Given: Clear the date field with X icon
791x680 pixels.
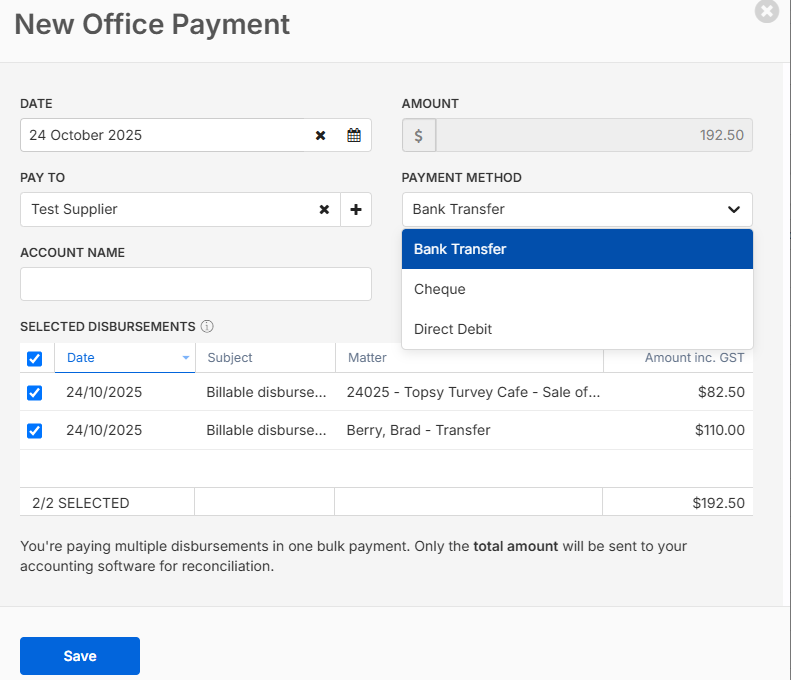Looking at the screenshot, I should point(321,135).
